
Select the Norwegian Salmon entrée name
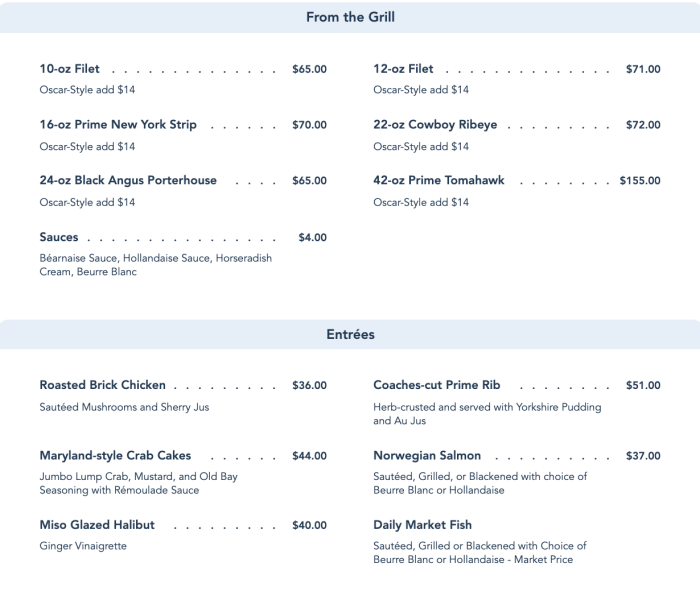tap(427, 456)
